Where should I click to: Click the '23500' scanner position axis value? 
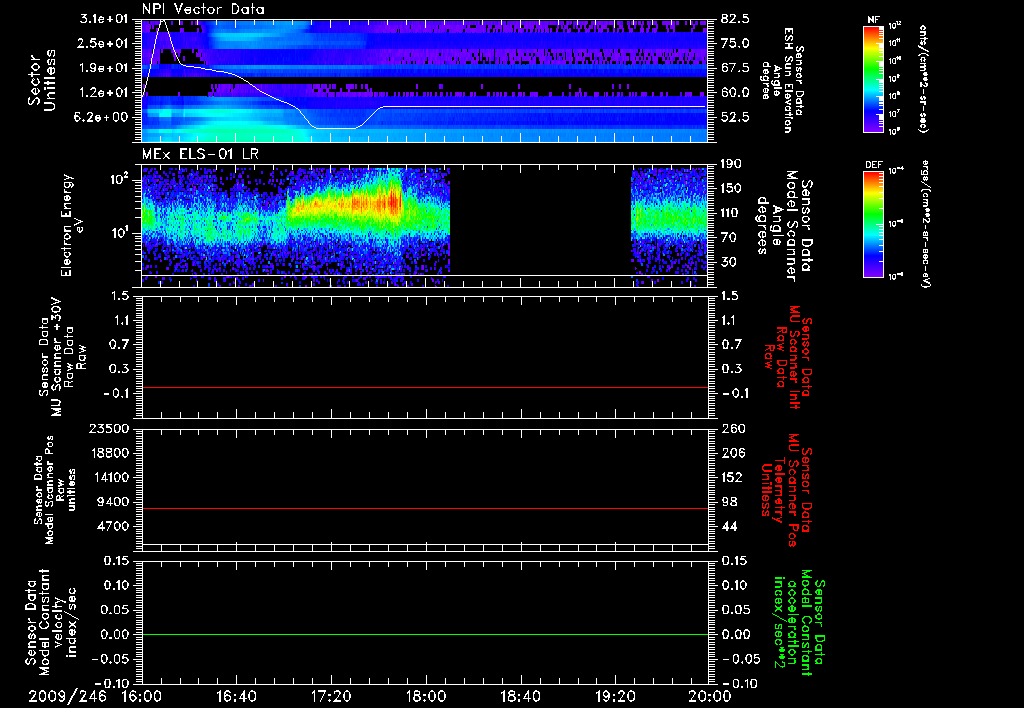click(x=108, y=428)
